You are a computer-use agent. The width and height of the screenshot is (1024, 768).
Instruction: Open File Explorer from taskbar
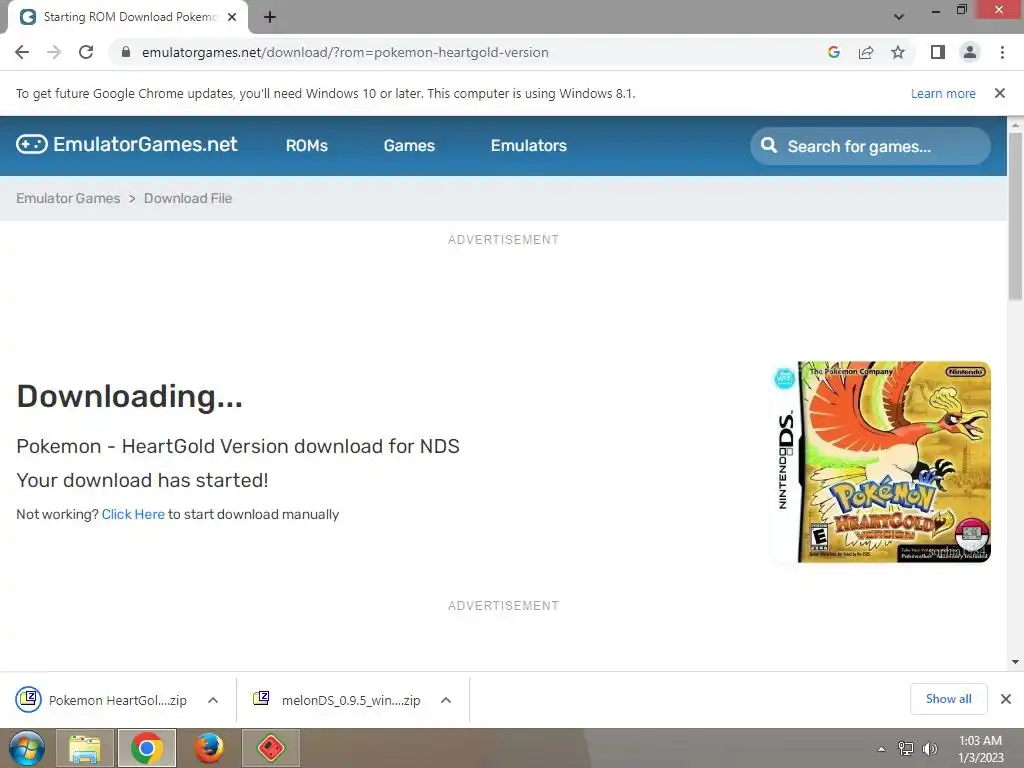click(x=85, y=748)
